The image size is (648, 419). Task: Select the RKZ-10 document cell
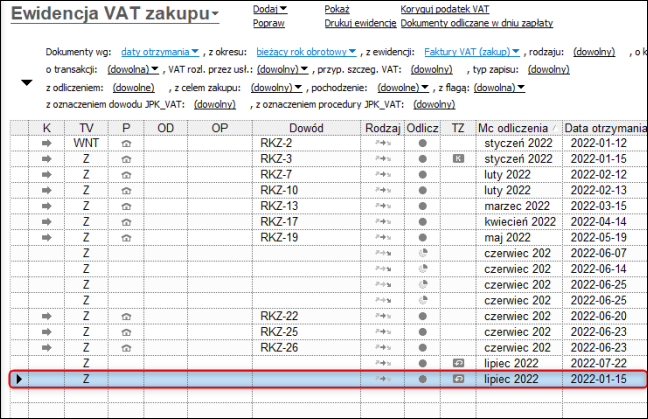(x=306, y=190)
